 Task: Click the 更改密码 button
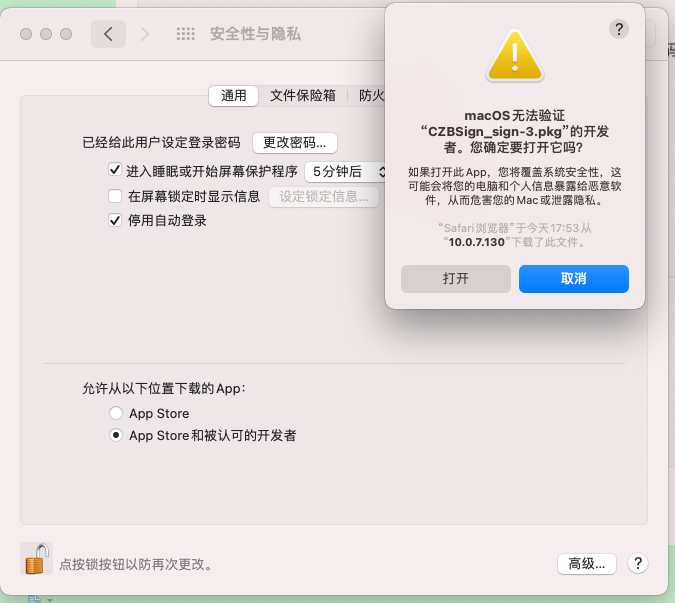(x=294, y=142)
